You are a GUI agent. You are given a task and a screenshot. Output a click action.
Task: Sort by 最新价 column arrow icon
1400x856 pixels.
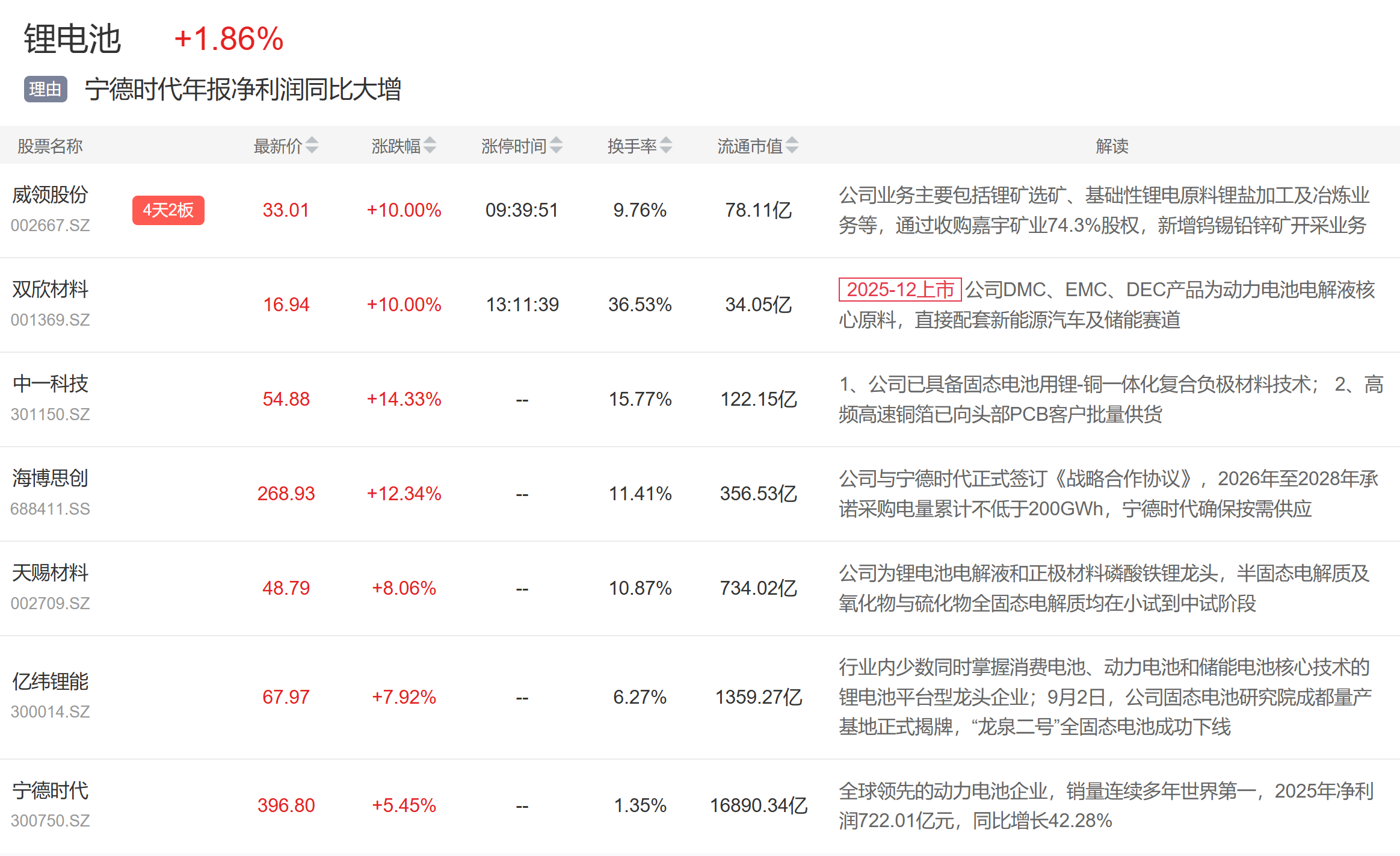point(312,145)
